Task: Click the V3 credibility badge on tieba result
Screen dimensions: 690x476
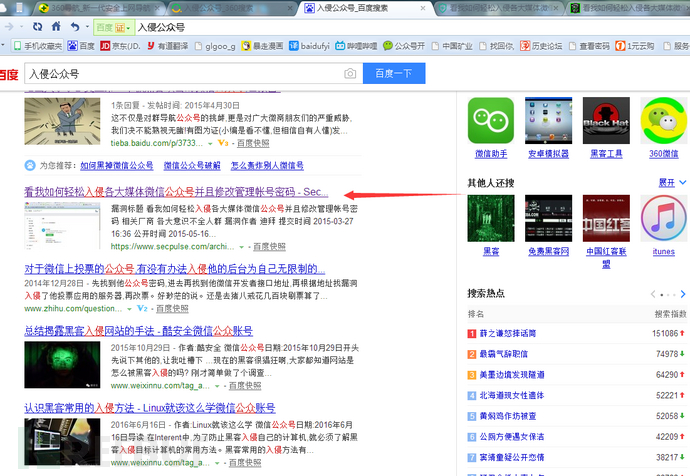Action: 223,143
